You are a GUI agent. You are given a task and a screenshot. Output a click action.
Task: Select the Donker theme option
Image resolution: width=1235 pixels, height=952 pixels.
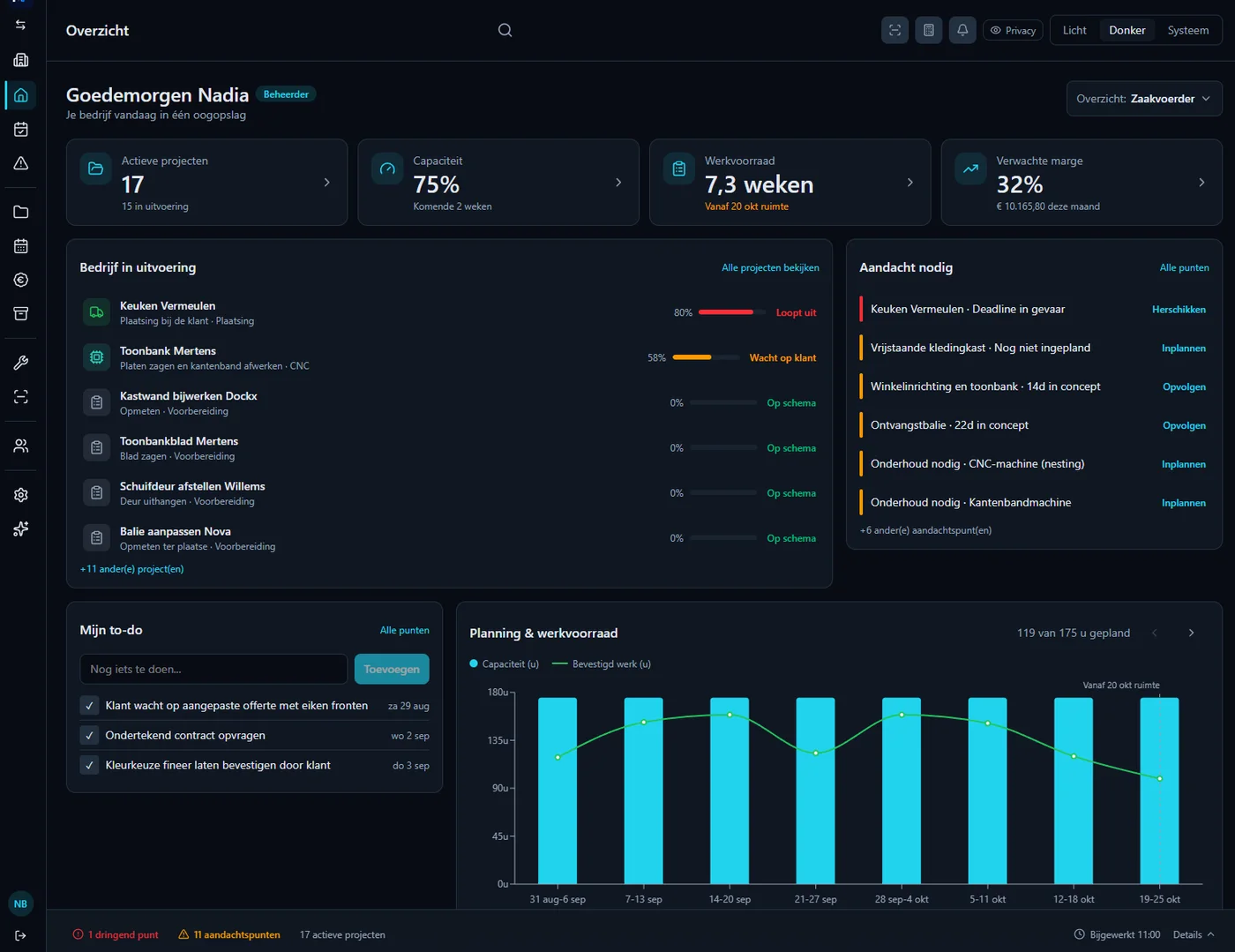click(1127, 30)
